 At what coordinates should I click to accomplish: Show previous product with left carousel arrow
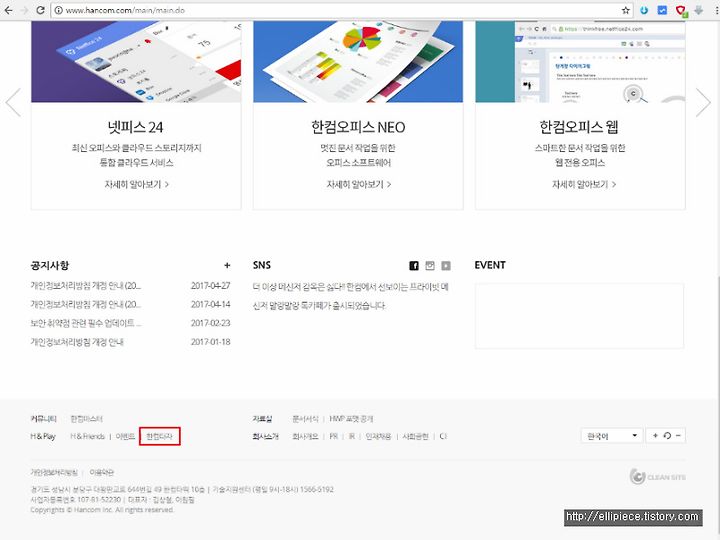coord(13,102)
